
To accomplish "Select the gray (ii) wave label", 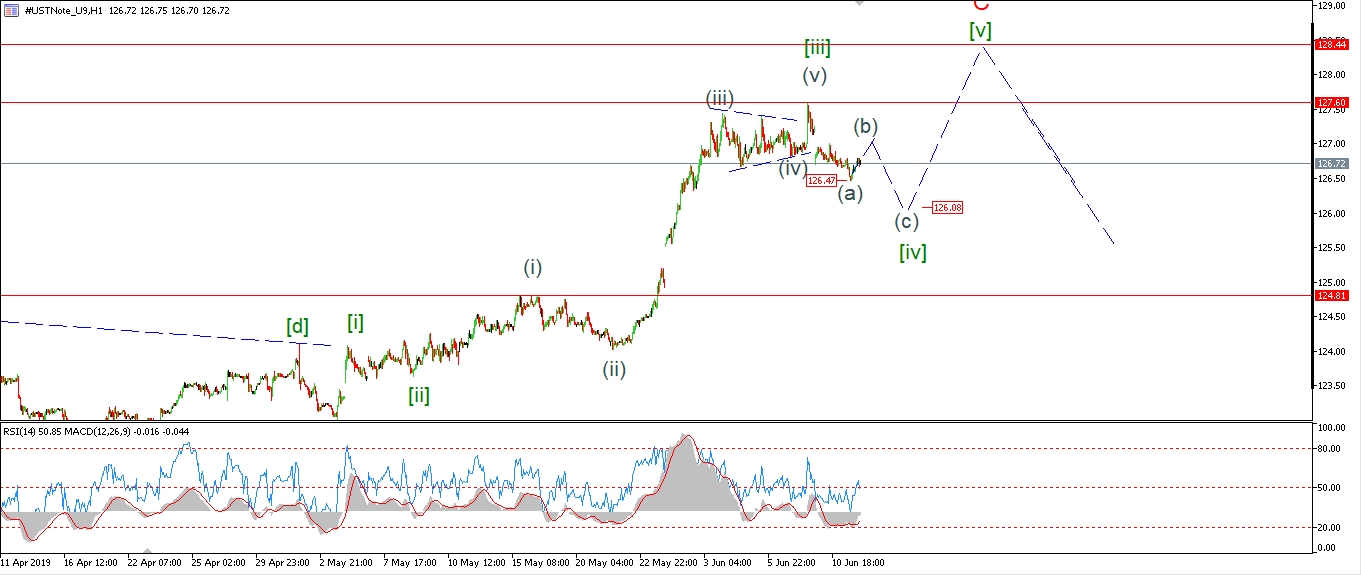I will pyautogui.click(x=614, y=369).
